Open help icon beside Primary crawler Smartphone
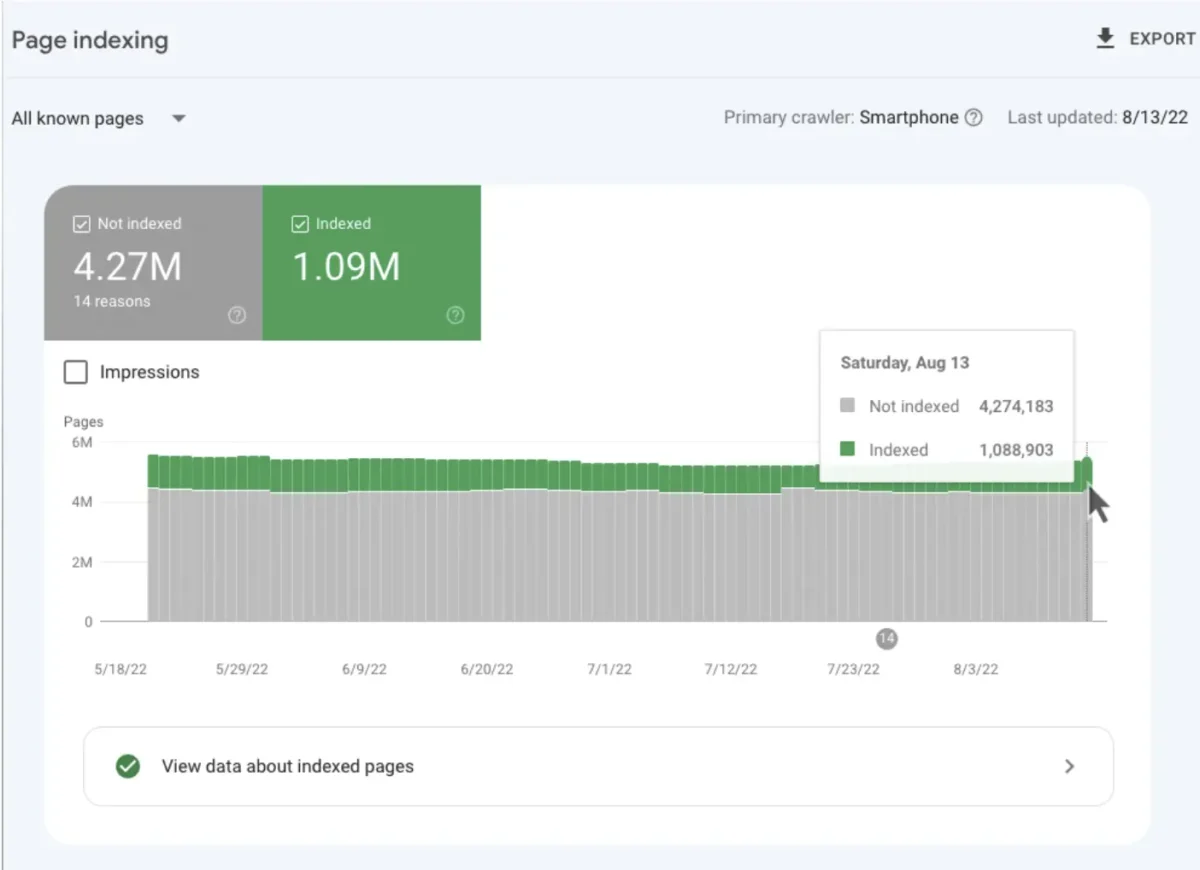The image size is (1200, 870). (x=973, y=118)
